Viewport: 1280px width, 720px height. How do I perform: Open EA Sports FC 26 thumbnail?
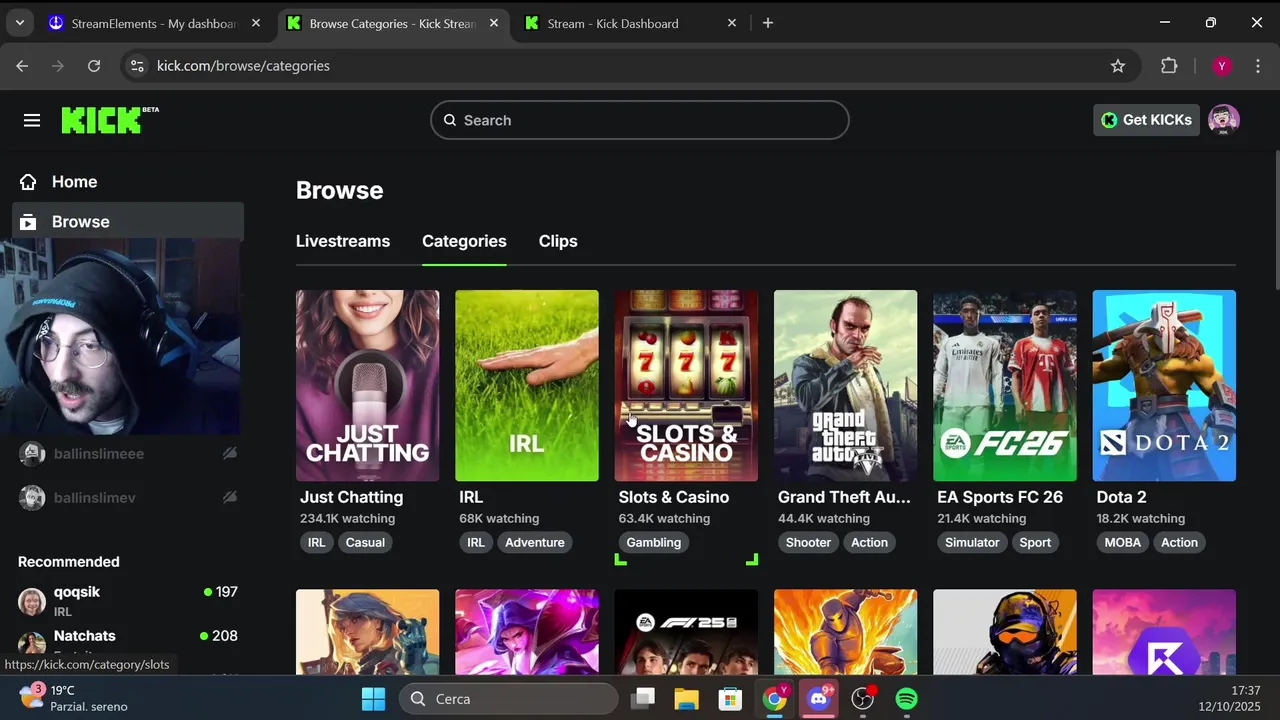coord(1005,386)
